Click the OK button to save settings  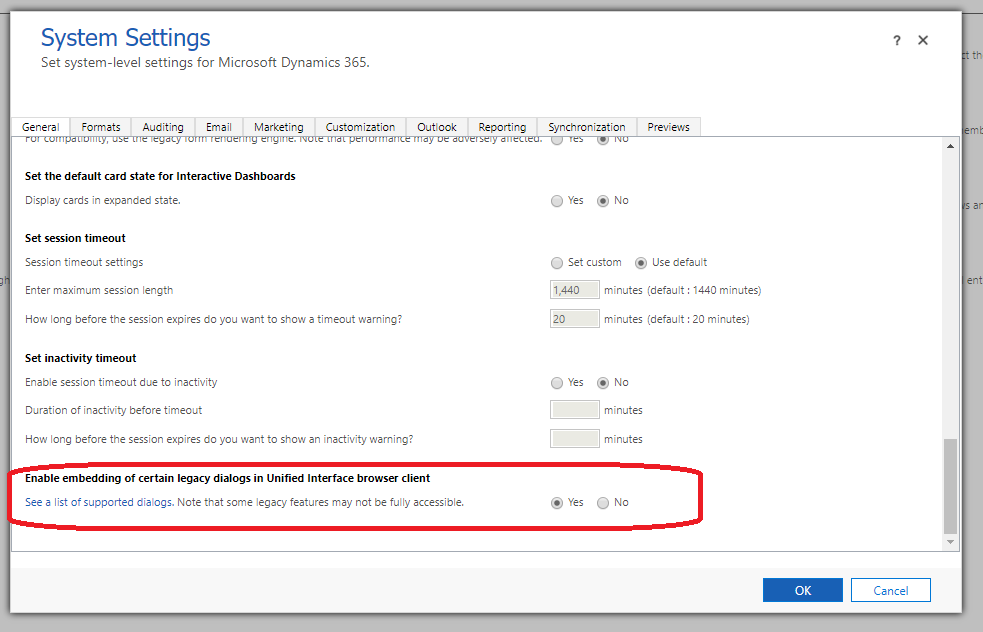(802, 589)
